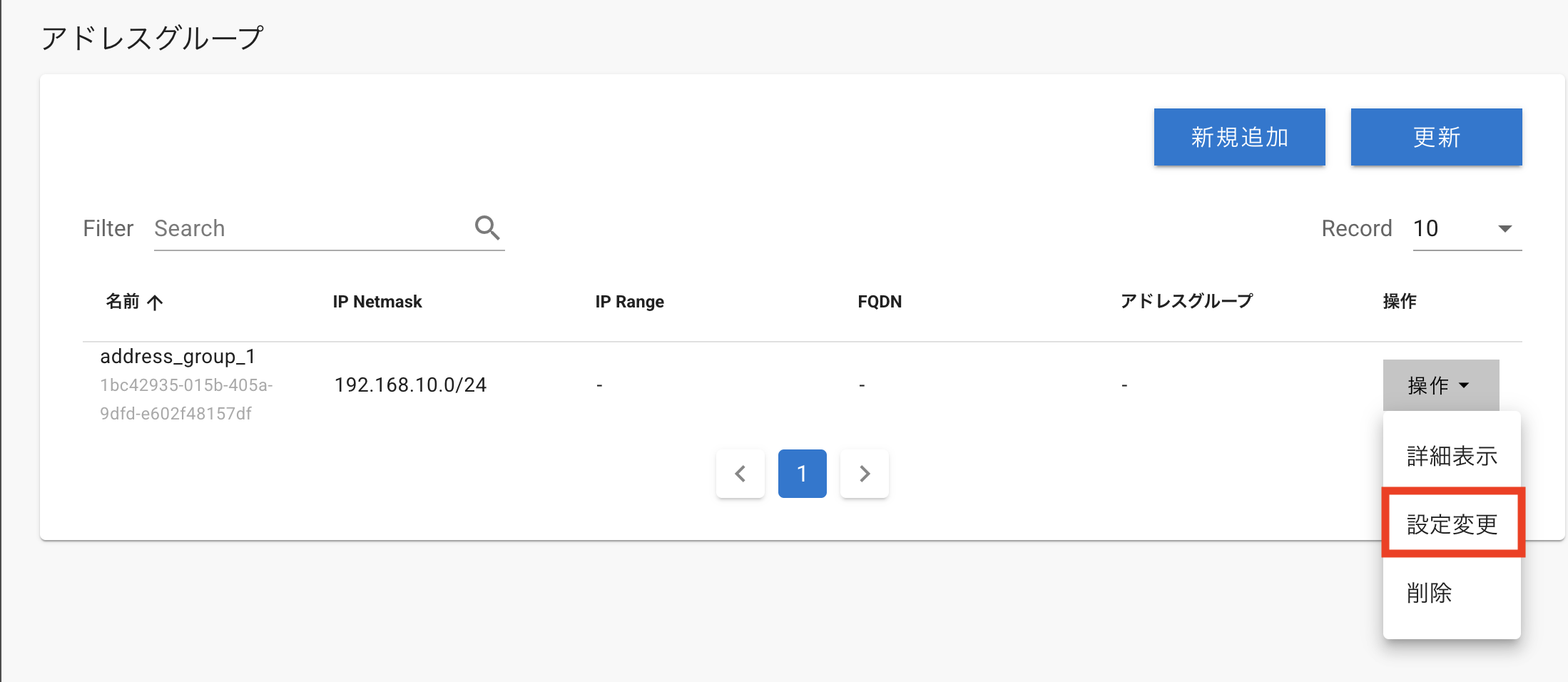
Task: Click the search magnifier icon
Action: [x=487, y=228]
